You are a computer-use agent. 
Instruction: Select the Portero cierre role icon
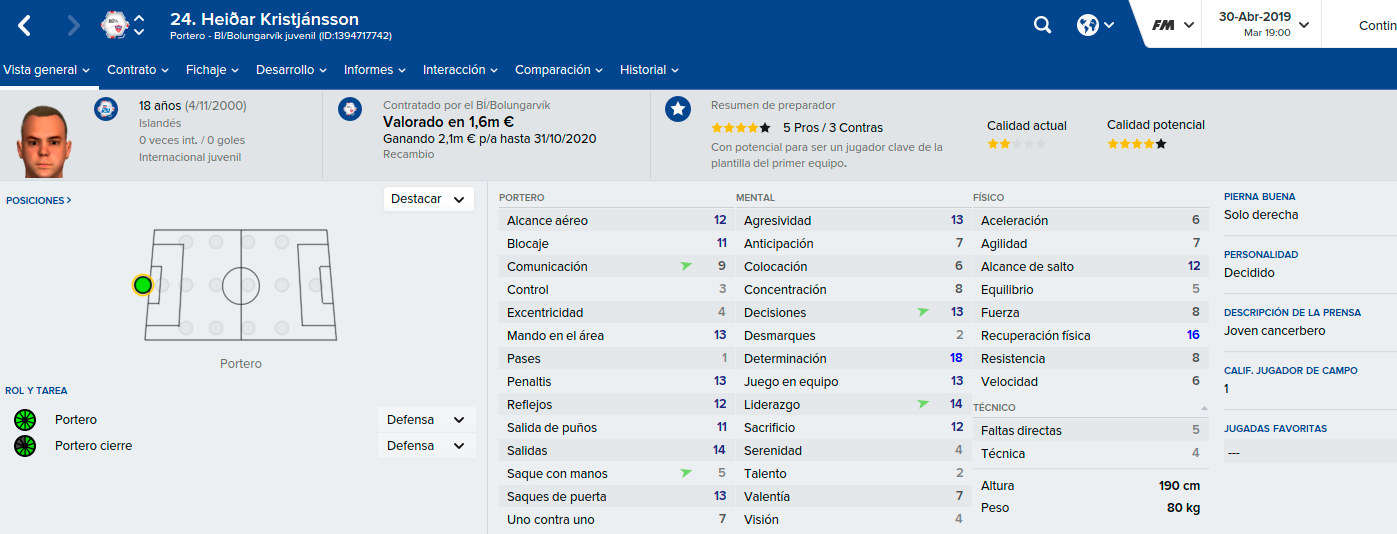coord(25,446)
